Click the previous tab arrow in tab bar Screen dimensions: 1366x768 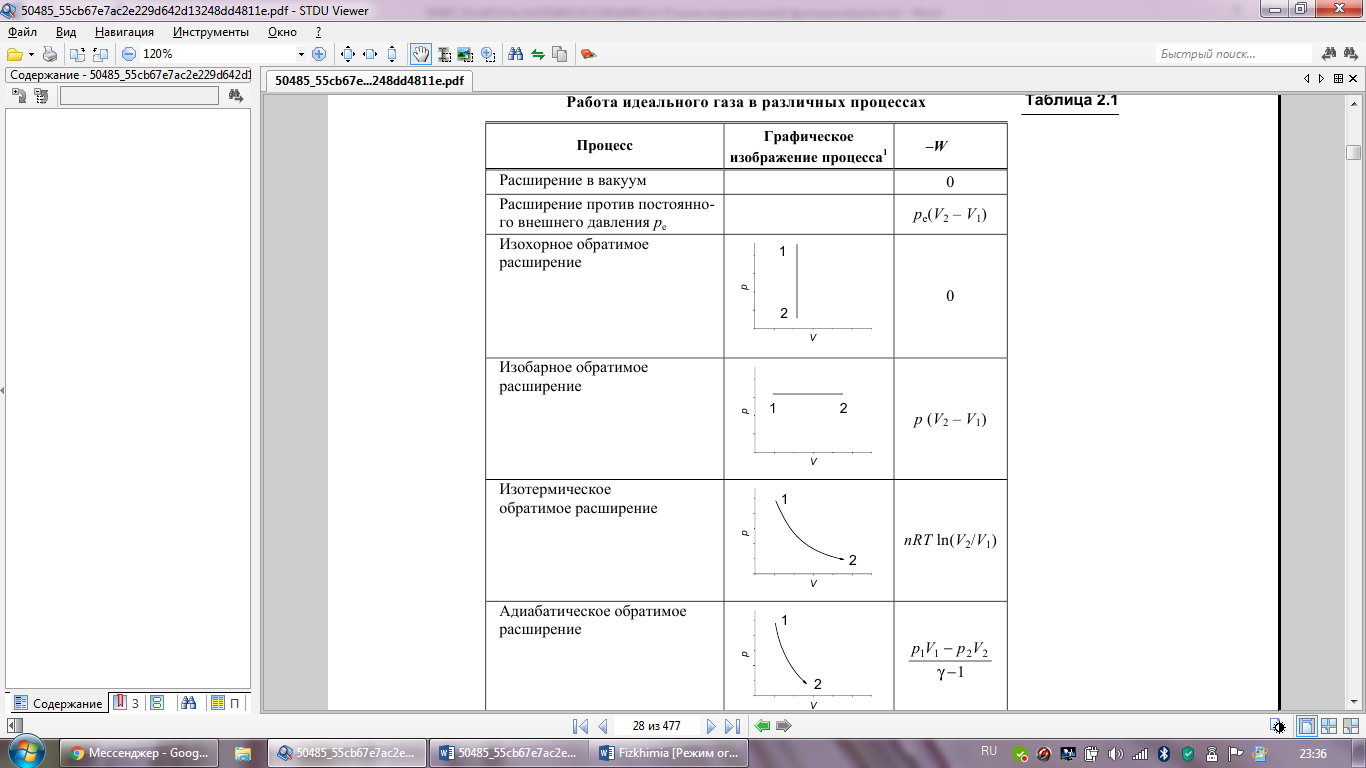point(1307,78)
